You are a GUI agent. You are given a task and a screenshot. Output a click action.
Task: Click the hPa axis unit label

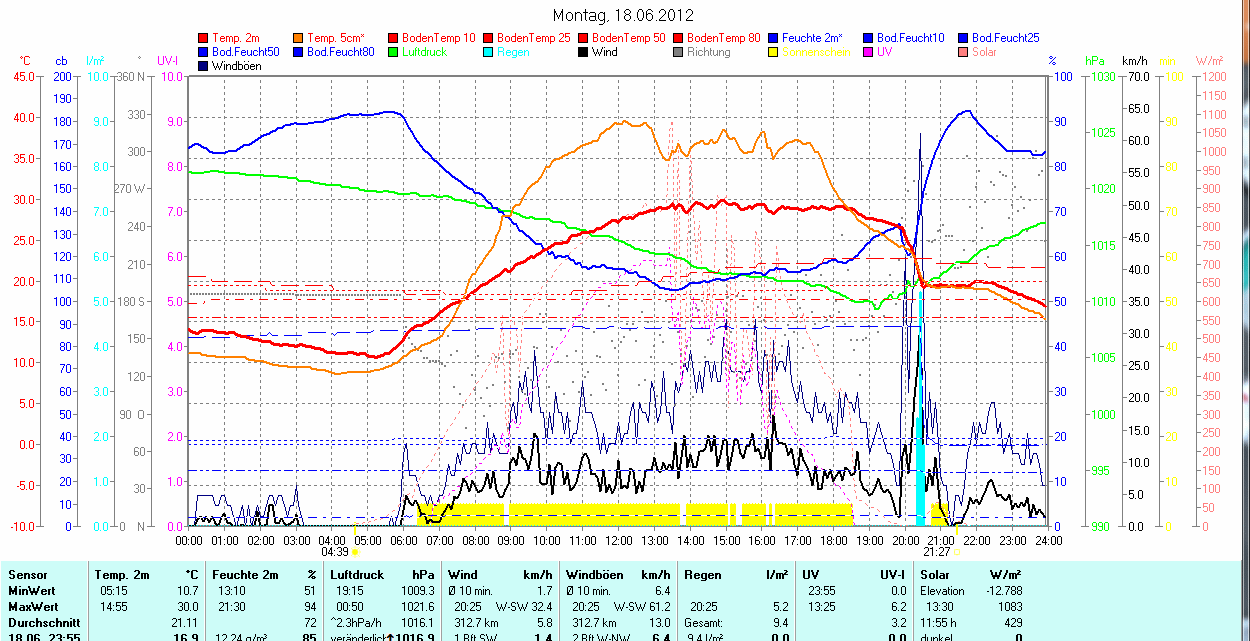point(1095,61)
